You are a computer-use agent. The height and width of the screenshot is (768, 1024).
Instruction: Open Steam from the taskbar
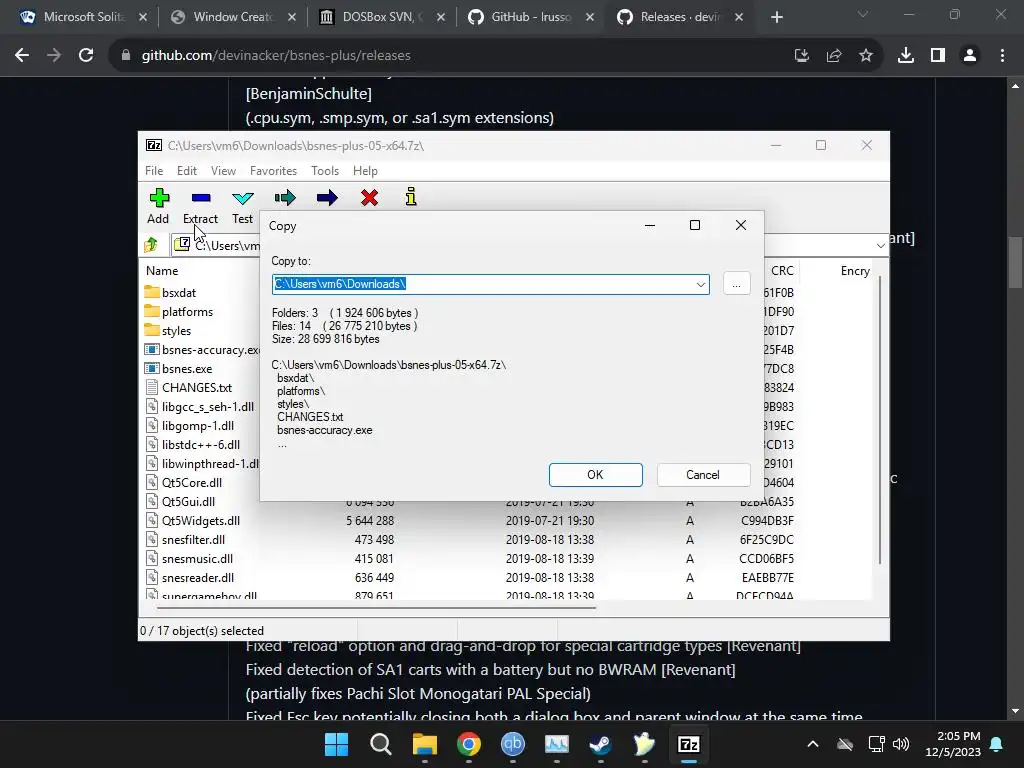(x=600, y=744)
